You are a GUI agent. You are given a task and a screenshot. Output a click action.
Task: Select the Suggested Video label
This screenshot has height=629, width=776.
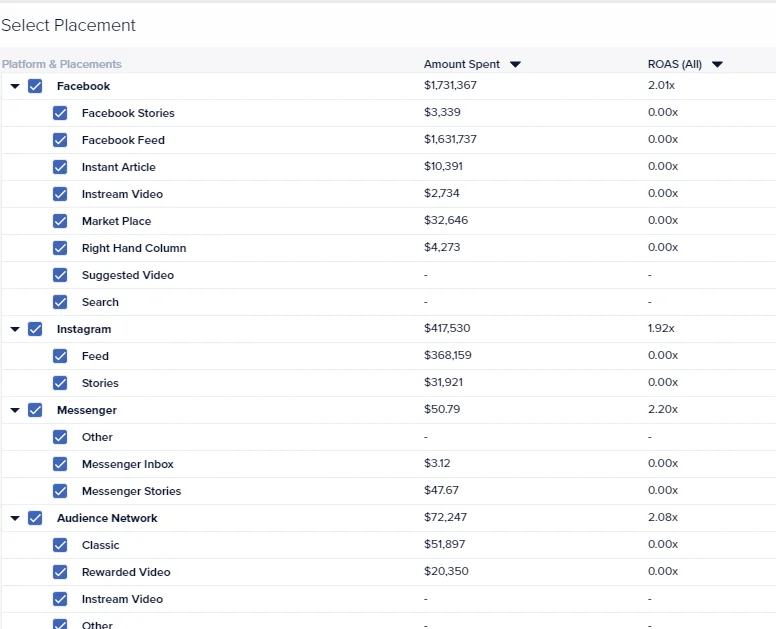pyautogui.click(x=128, y=275)
